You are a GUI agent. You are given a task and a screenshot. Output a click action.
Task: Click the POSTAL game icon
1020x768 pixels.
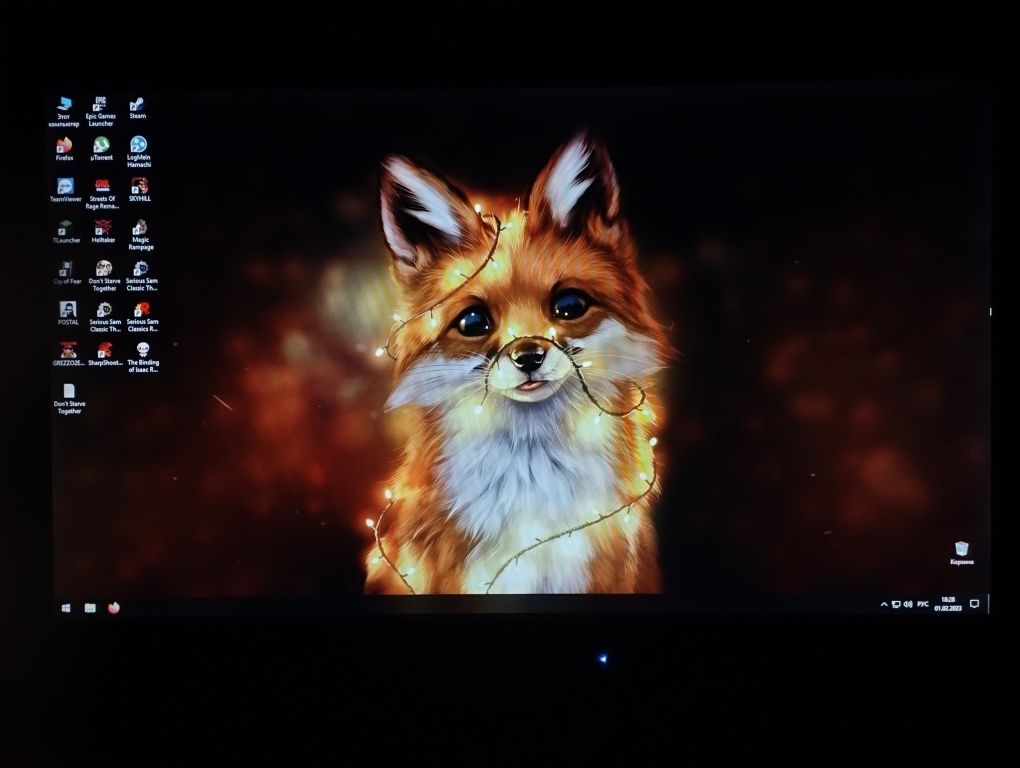coord(68,313)
